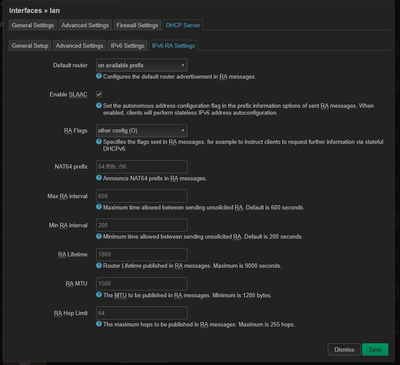
Task: Click help icon under NAT64 prefix
Action: pos(99,178)
